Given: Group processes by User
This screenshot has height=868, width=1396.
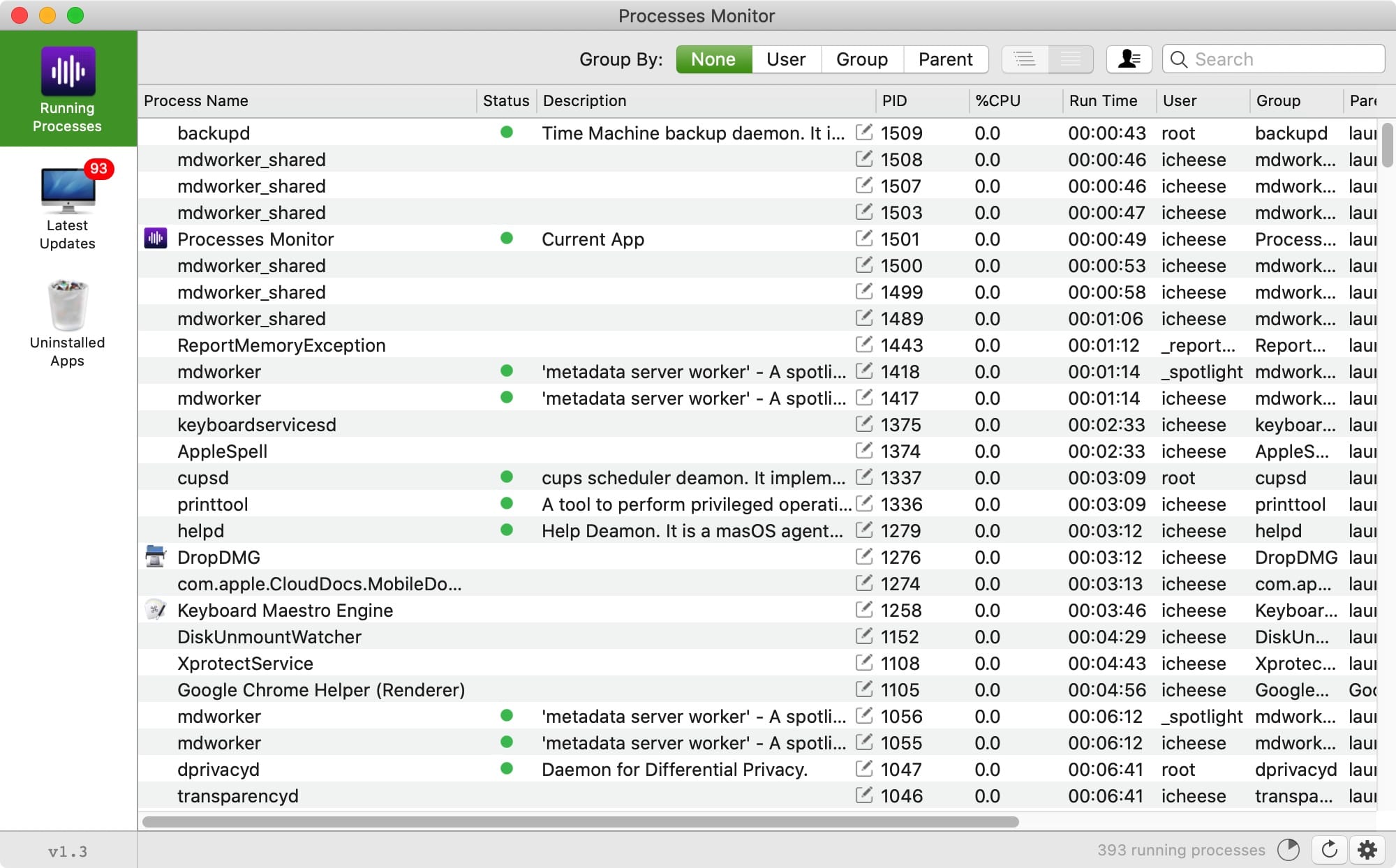Looking at the screenshot, I should 786,59.
